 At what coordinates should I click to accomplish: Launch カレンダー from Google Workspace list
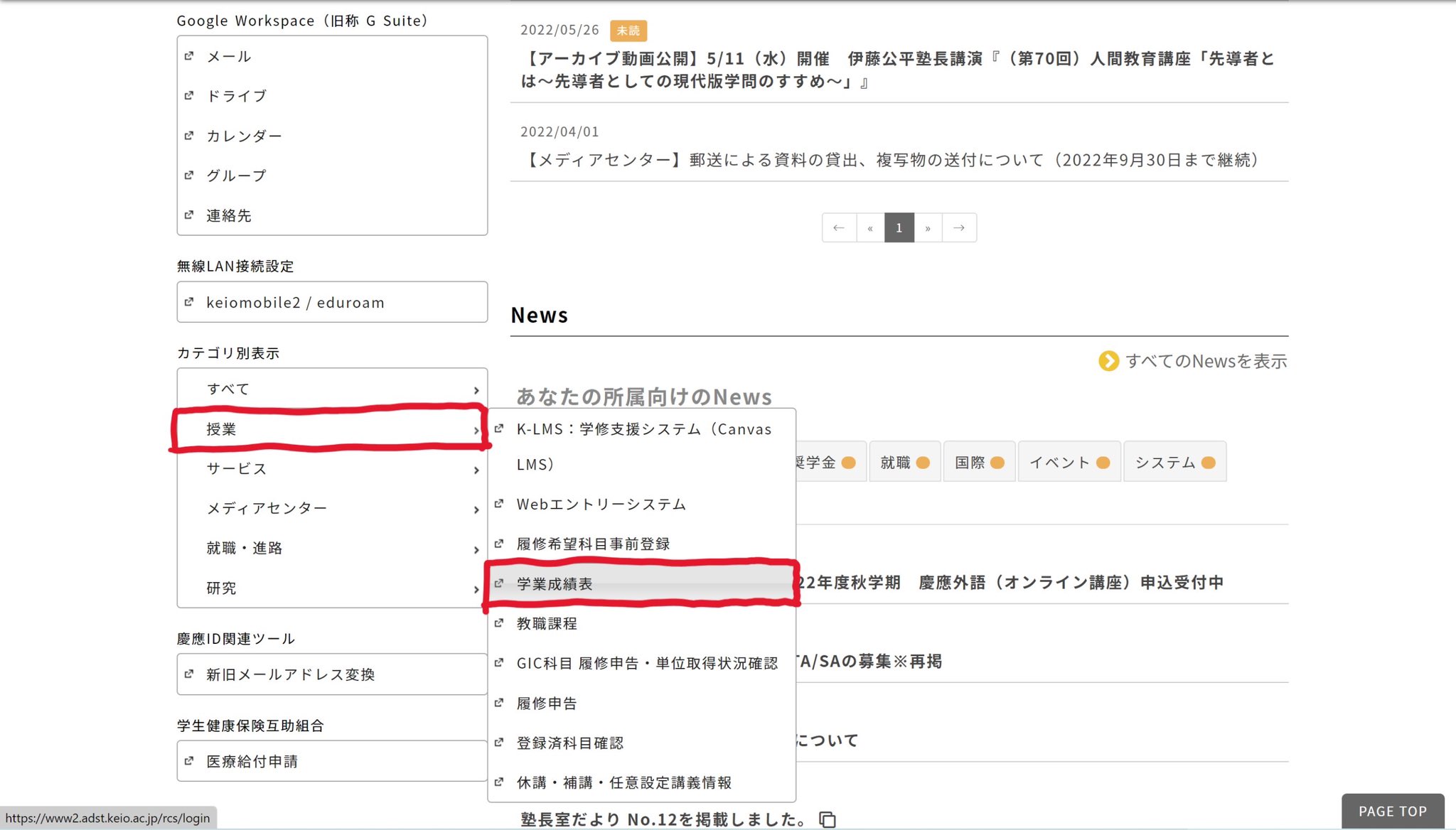click(244, 135)
